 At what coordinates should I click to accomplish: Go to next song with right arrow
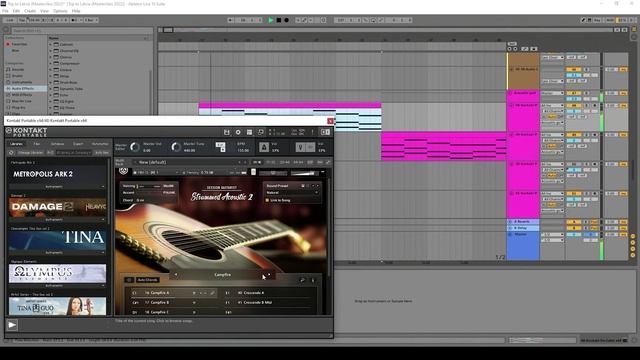(269, 275)
